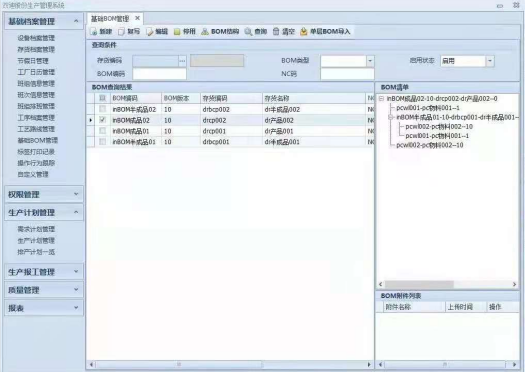Expand the 报表 sidebar section
The height and width of the screenshot is (372, 525).
44,308
